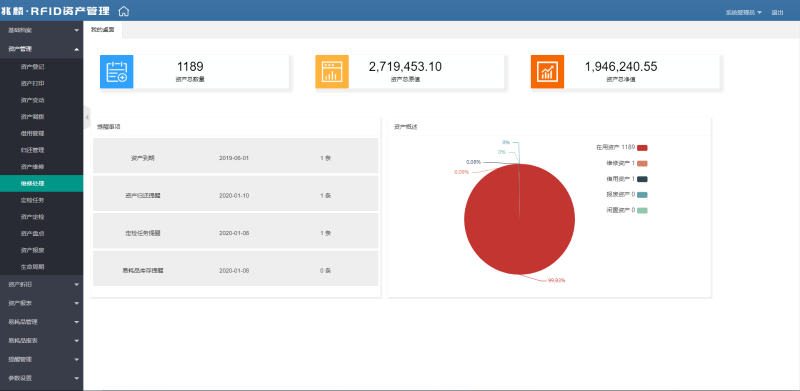Expand the 基础档案 menu group
The width and height of the screenshot is (800, 391).
point(41,30)
